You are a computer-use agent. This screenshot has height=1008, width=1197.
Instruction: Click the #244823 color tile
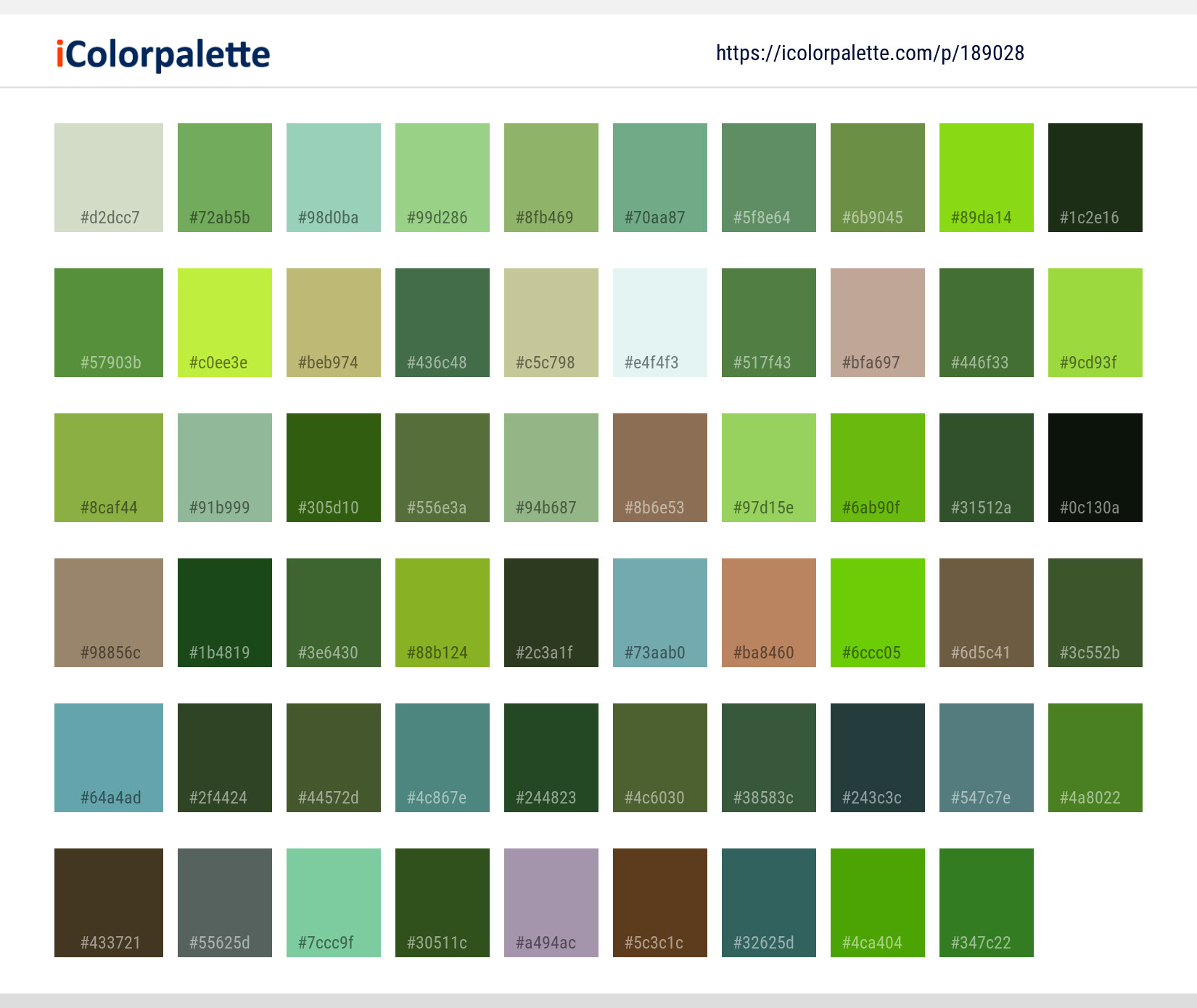point(551,758)
